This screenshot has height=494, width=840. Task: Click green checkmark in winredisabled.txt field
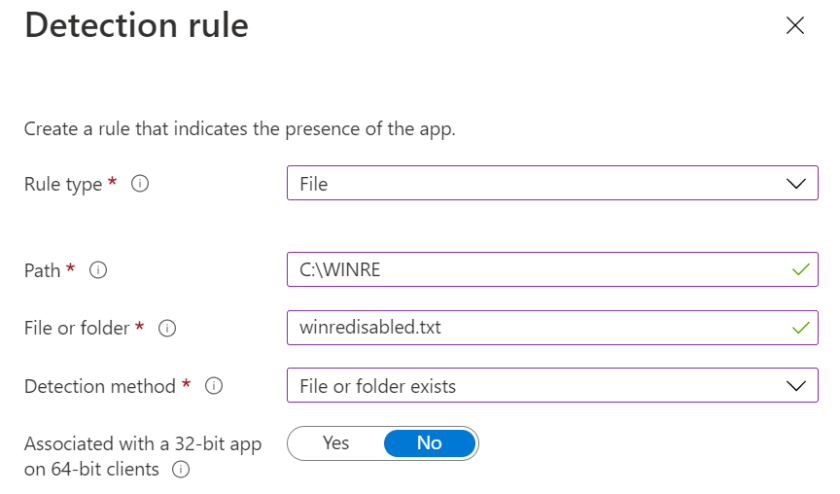click(800, 327)
